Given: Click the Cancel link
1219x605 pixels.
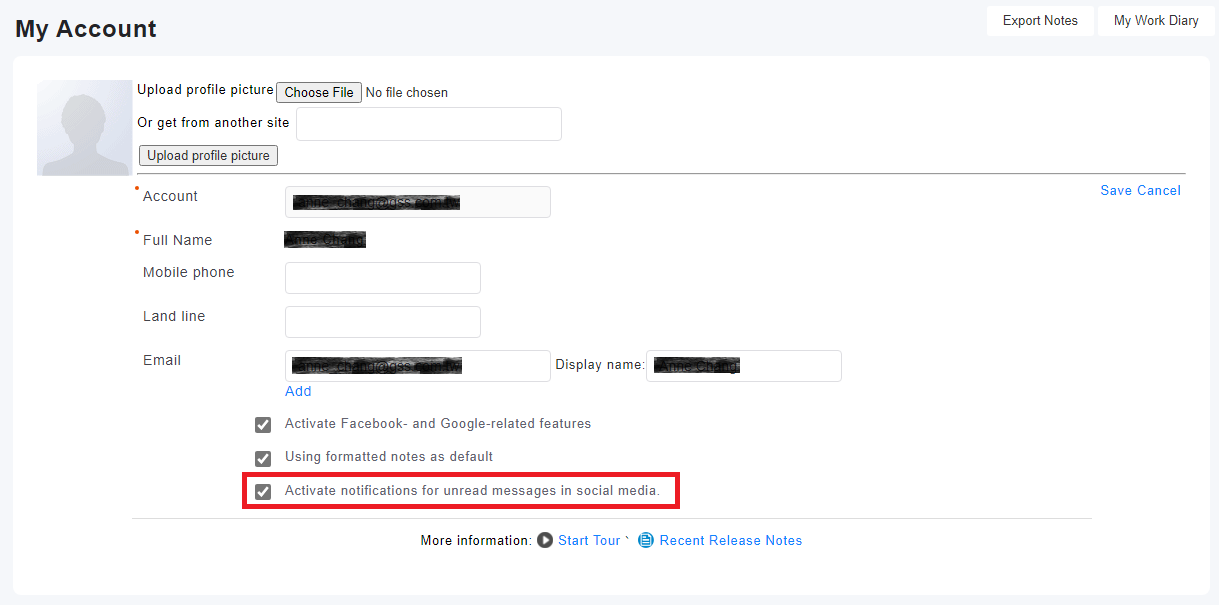Looking at the screenshot, I should pyautogui.click(x=1159, y=191).
